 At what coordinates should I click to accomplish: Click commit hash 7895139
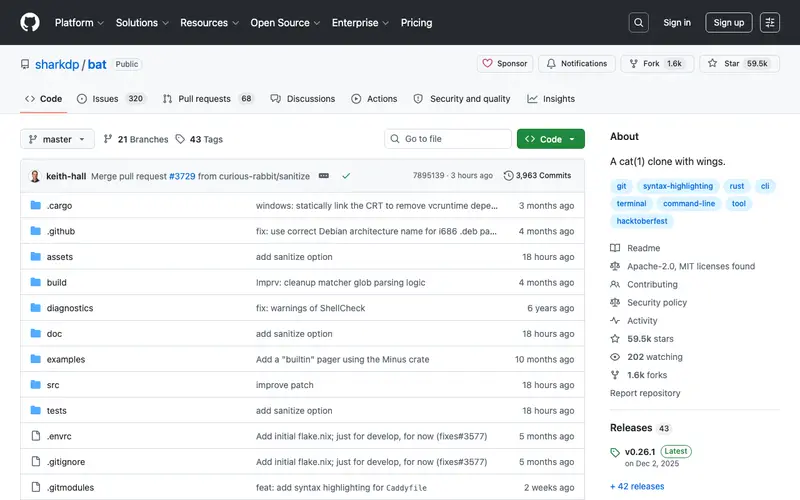pyautogui.click(x=429, y=176)
